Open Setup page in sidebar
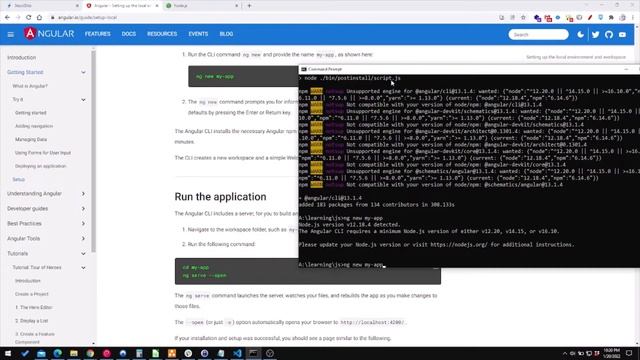 coord(18,180)
